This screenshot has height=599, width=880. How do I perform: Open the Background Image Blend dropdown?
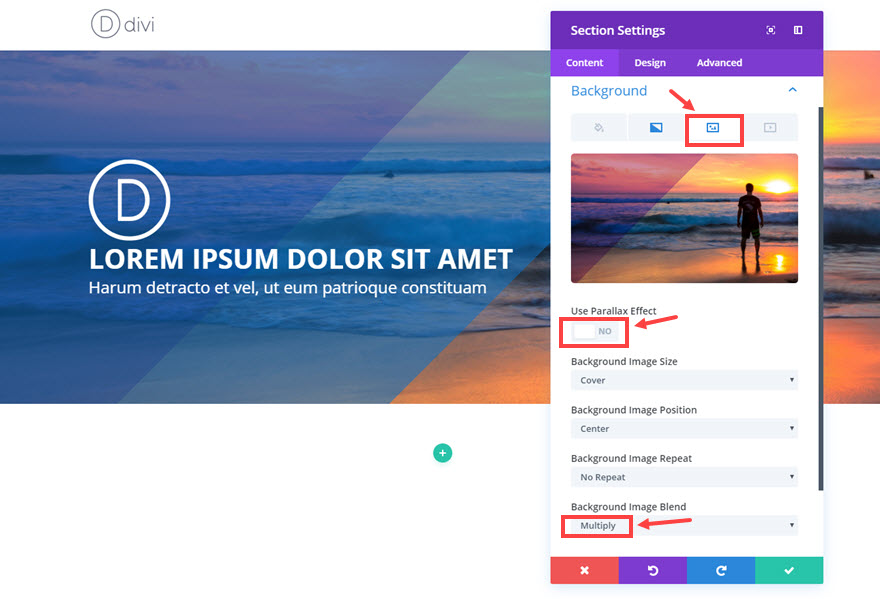684,525
